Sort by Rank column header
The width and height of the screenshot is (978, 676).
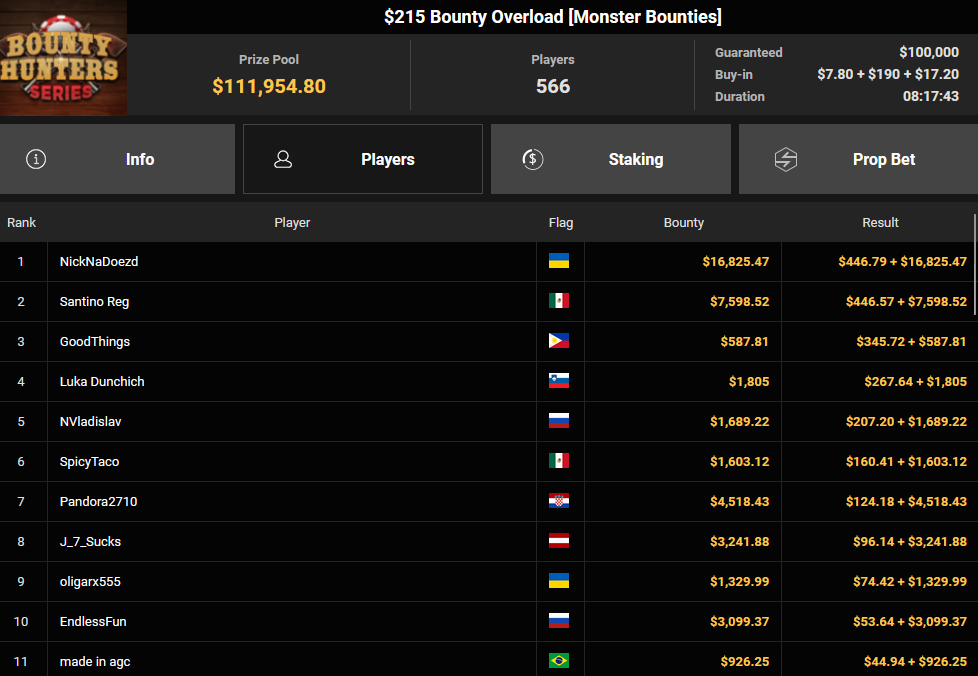click(22, 222)
